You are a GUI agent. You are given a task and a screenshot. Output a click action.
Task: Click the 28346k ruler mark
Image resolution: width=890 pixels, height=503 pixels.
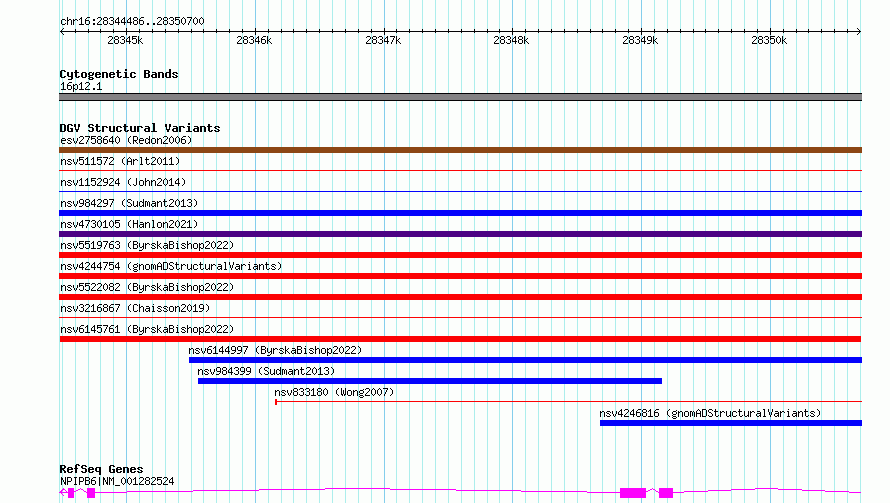click(x=254, y=40)
